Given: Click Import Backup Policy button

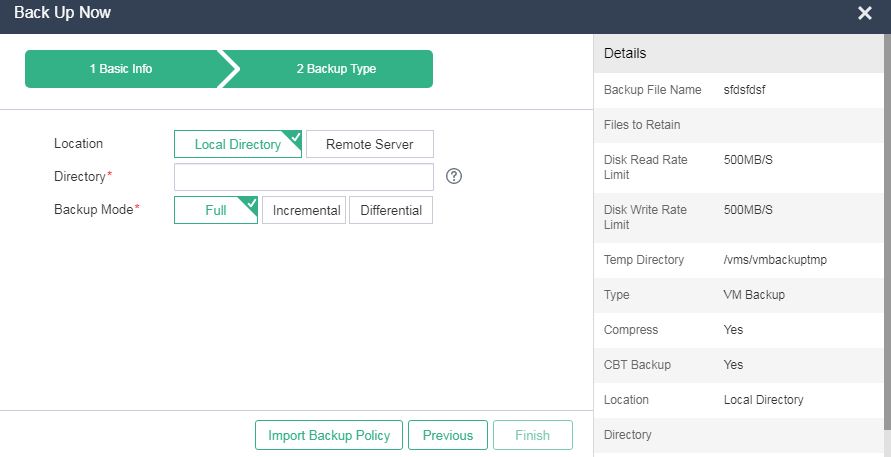Looking at the screenshot, I should [329, 435].
